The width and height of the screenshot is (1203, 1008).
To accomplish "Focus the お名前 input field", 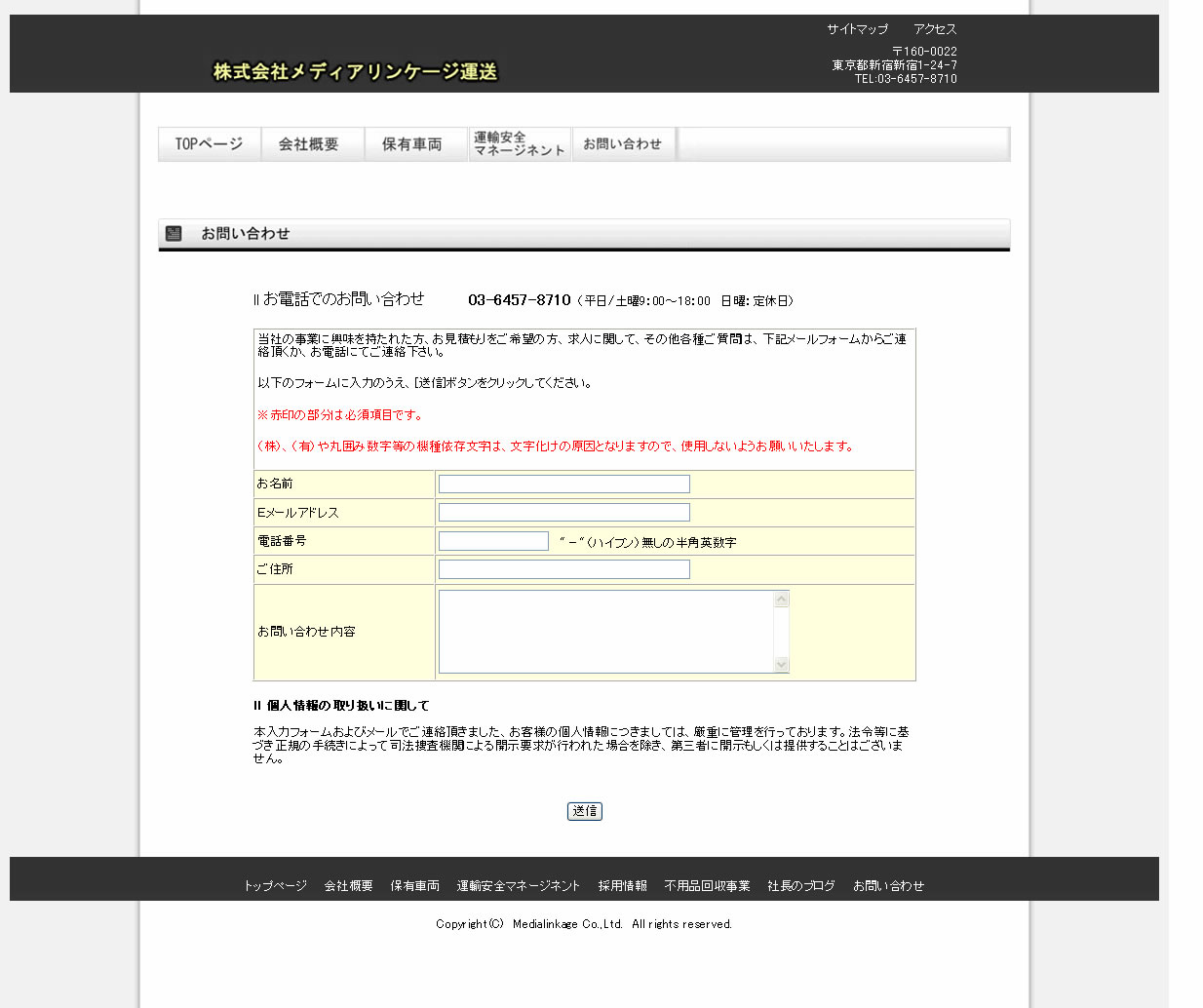I will tap(564, 485).
